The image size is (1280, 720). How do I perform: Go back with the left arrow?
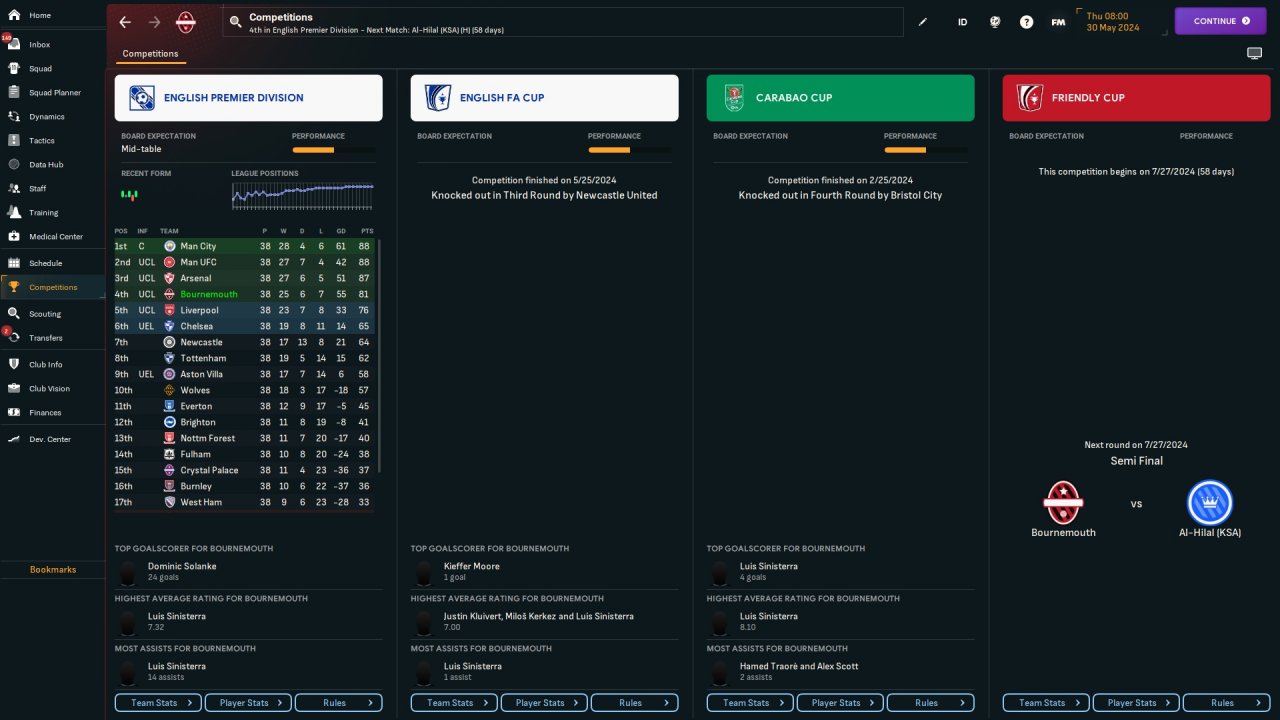125,22
